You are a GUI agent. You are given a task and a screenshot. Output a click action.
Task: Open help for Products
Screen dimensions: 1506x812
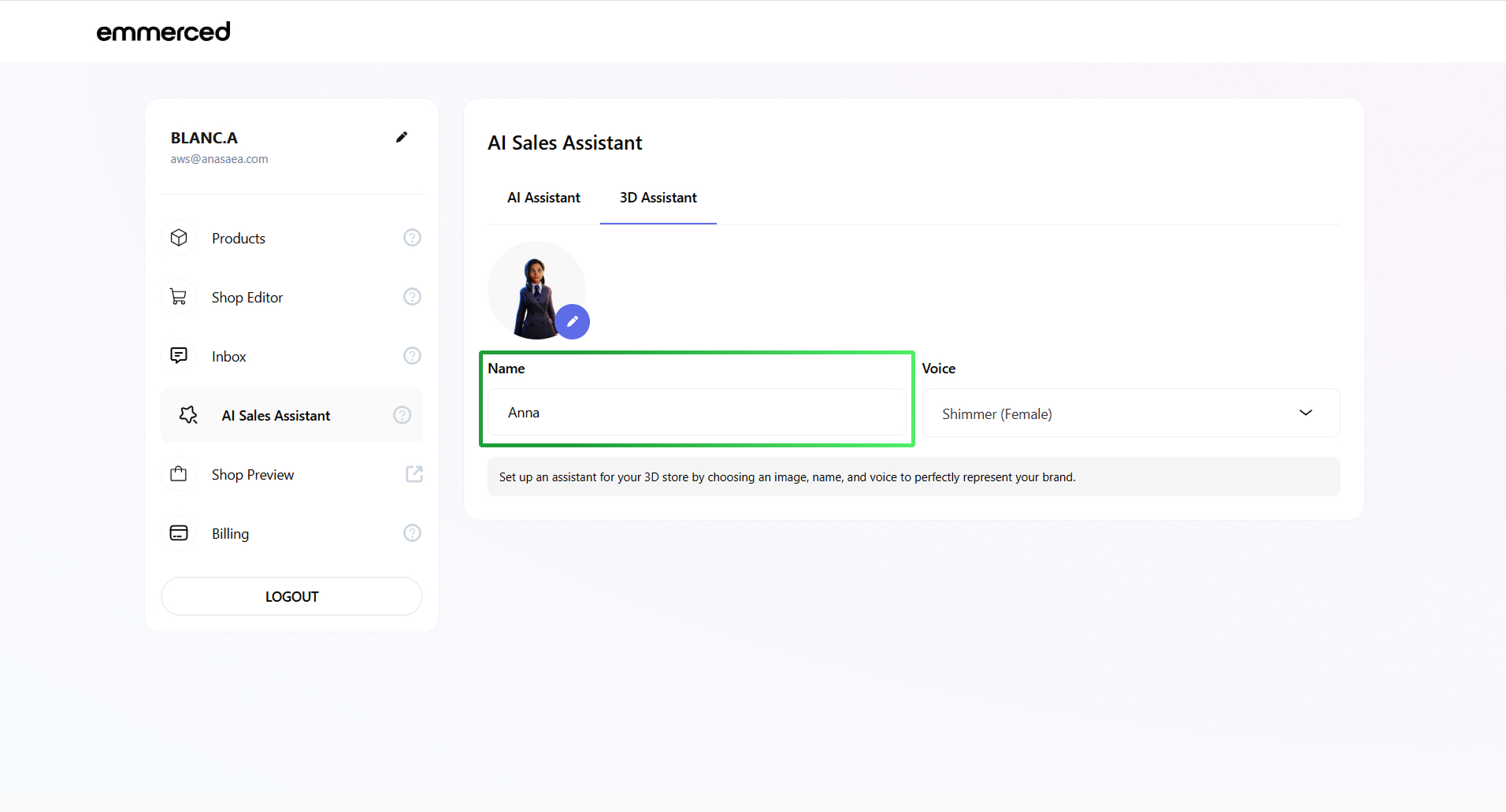(x=412, y=238)
